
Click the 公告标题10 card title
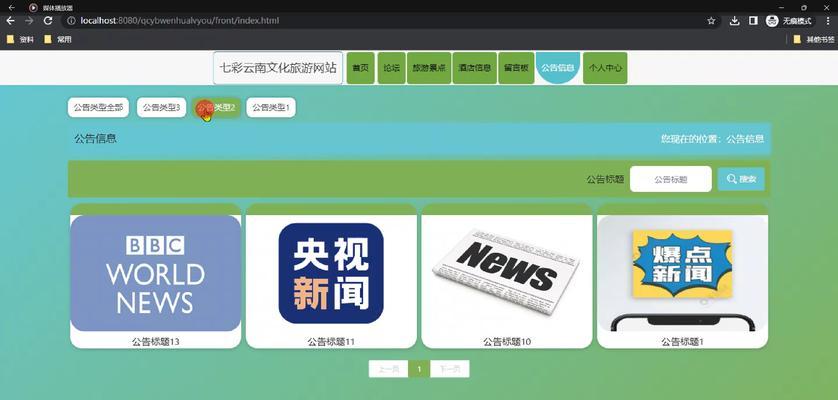[507, 342]
